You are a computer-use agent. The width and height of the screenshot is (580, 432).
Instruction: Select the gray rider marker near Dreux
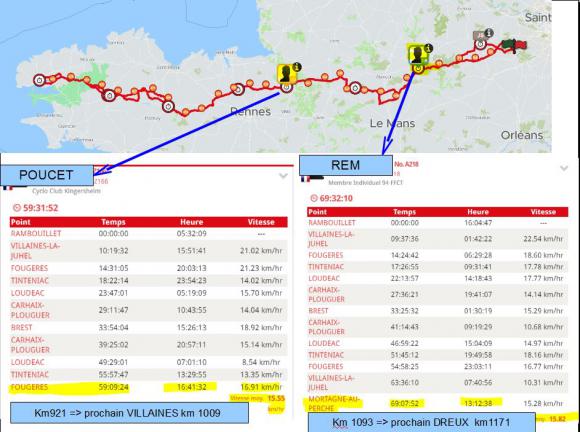(480, 36)
